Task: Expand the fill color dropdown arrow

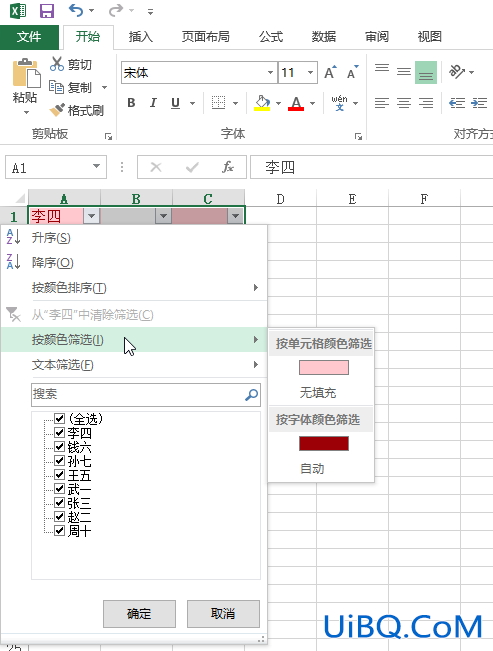Action: point(278,103)
